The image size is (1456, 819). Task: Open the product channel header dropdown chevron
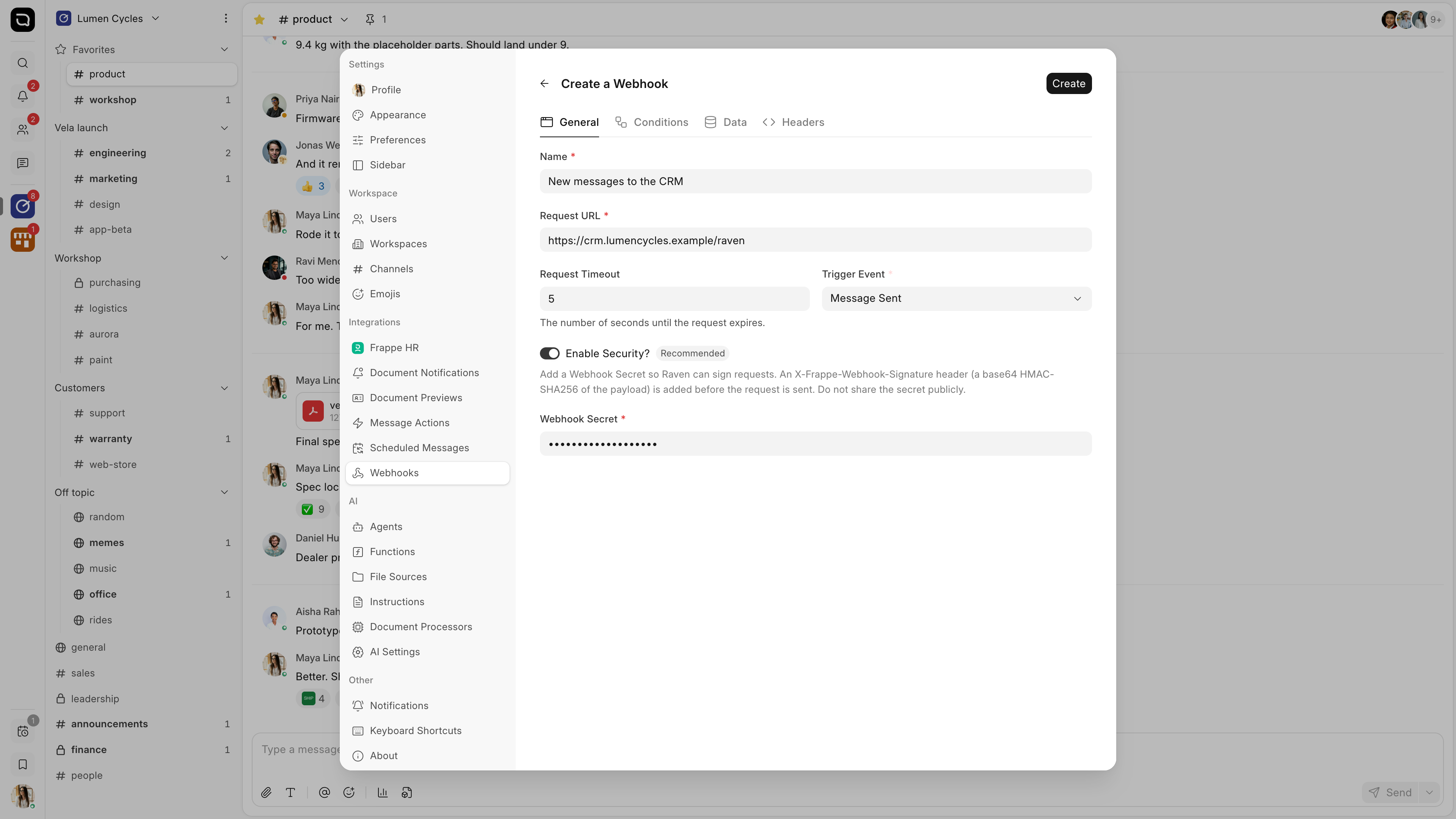(344, 19)
